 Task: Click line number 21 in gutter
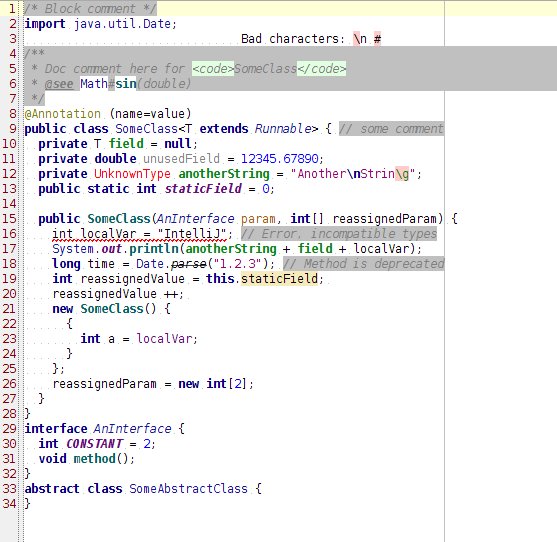point(9,309)
